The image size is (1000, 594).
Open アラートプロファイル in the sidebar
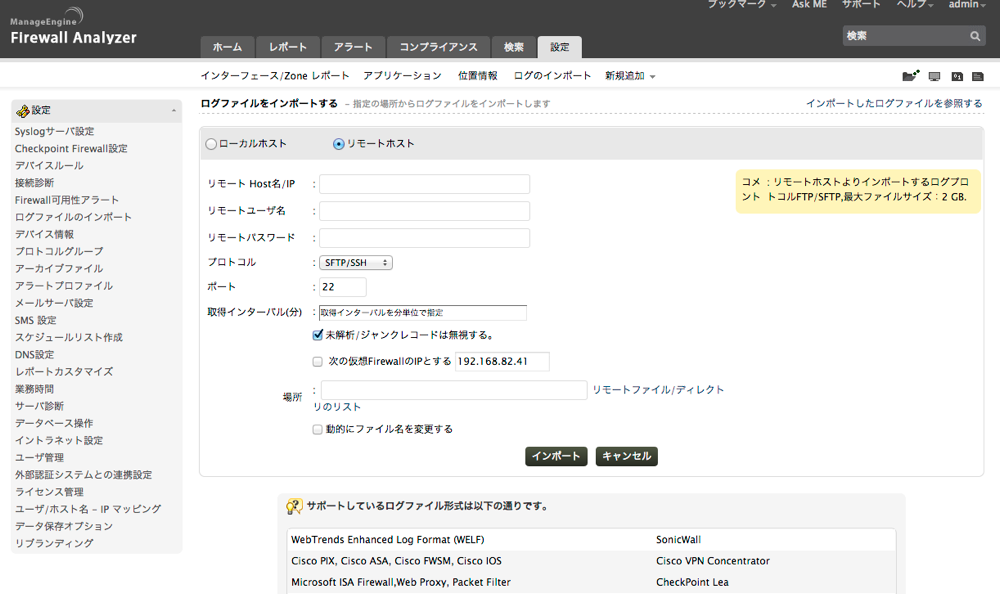[x=64, y=286]
